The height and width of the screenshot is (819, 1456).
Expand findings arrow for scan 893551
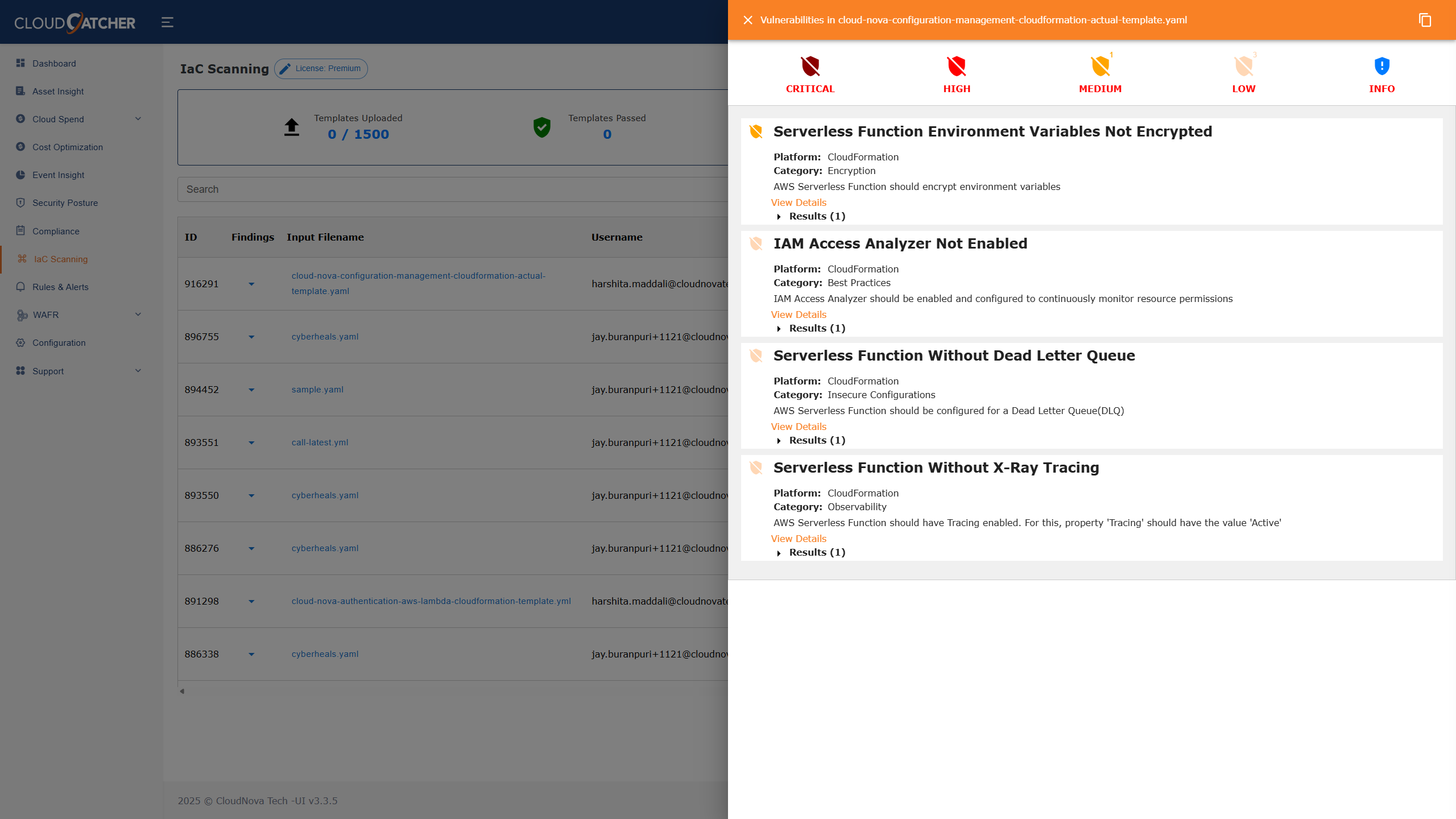point(251,442)
